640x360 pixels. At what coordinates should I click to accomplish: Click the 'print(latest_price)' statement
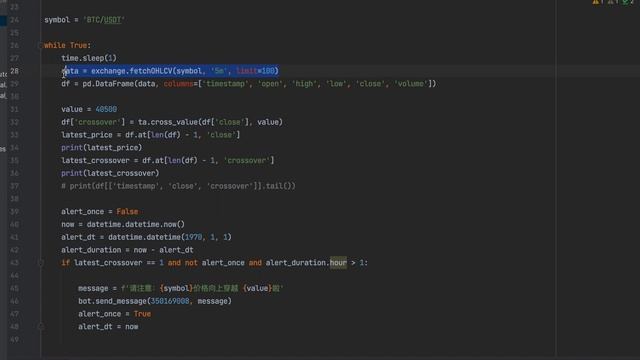(x=102, y=148)
